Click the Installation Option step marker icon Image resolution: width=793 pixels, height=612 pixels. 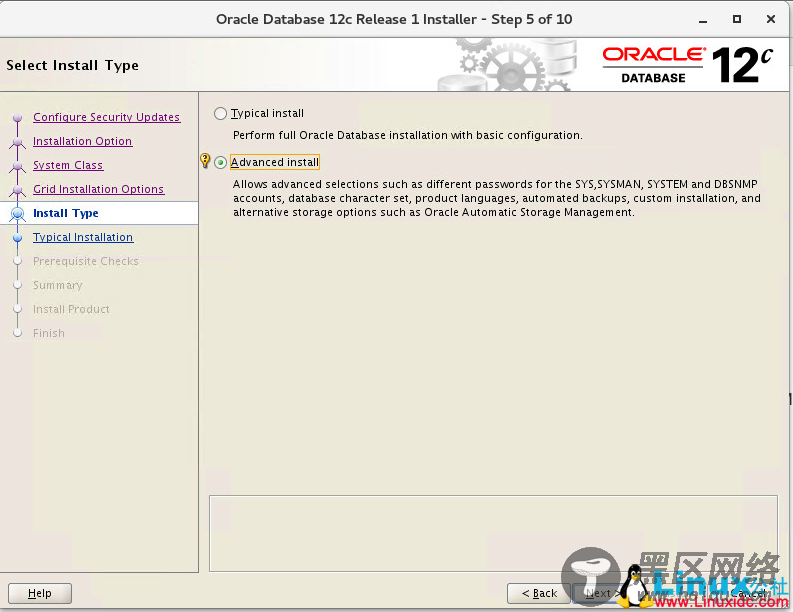[18, 142]
